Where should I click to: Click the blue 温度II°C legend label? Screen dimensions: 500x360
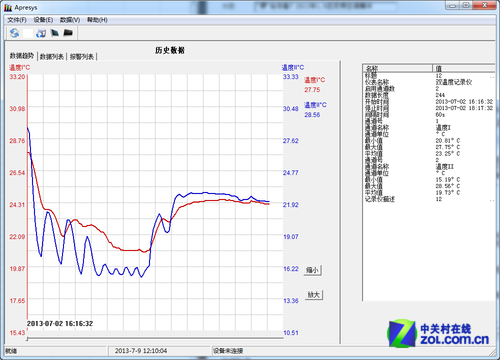click(315, 105)
